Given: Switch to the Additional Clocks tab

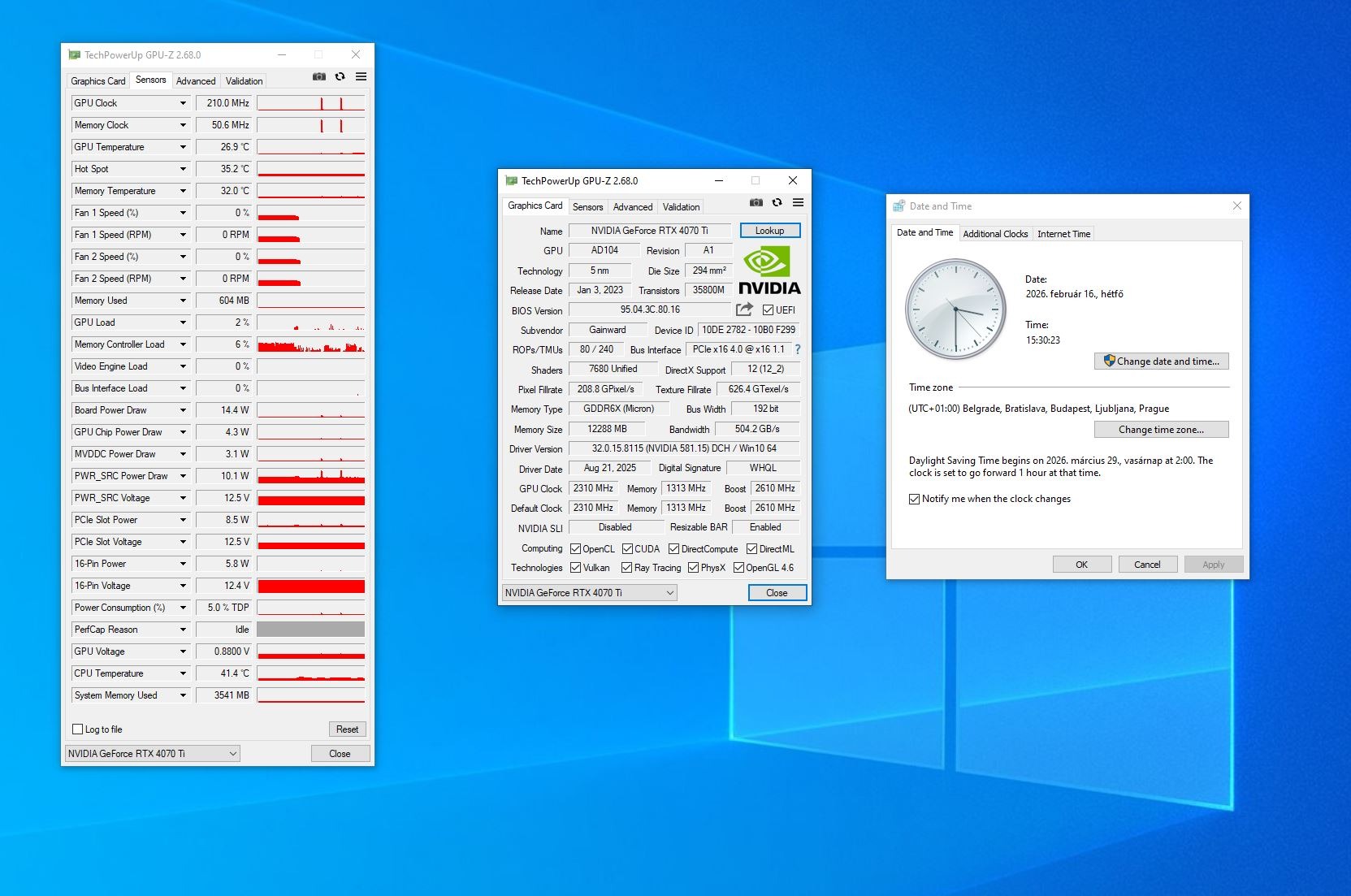Looking at the screenshot, I should (x=995, y=234).
